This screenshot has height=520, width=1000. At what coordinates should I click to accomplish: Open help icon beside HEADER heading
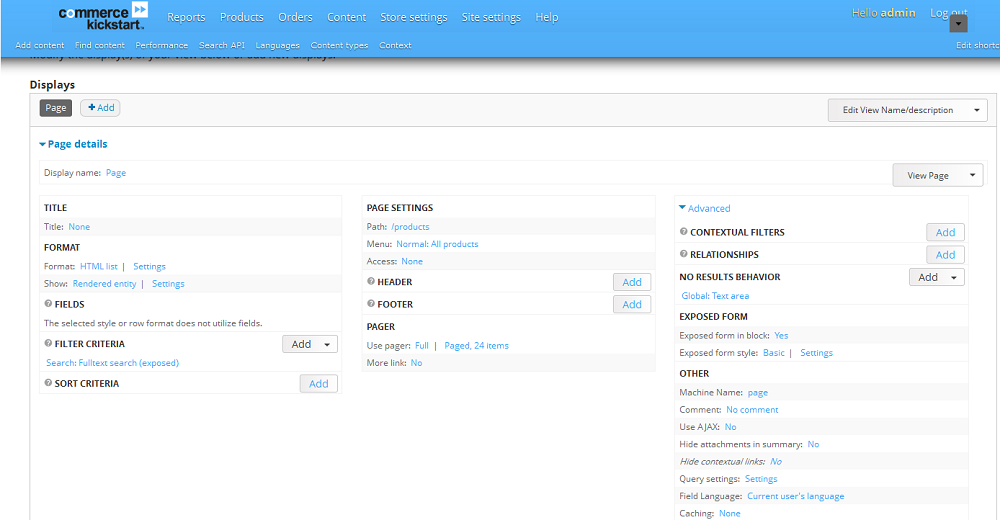click(371, 281)
